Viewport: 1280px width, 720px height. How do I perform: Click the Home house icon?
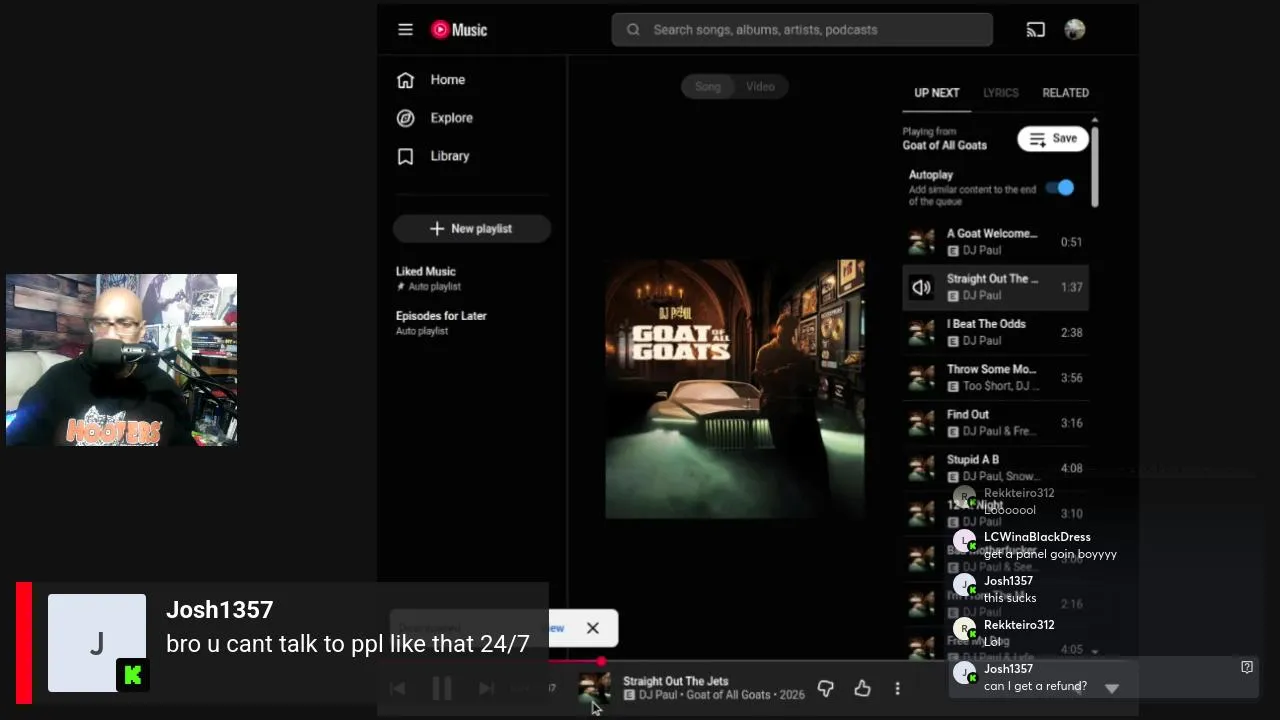pos(405,80)
